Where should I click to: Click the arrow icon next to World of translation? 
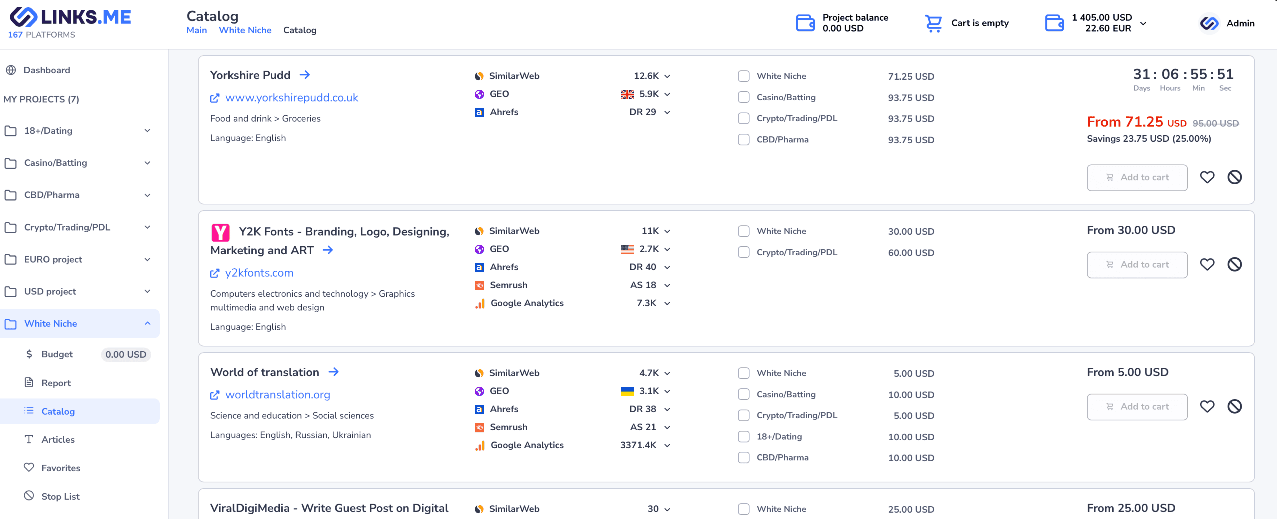[x=334, y=372]
